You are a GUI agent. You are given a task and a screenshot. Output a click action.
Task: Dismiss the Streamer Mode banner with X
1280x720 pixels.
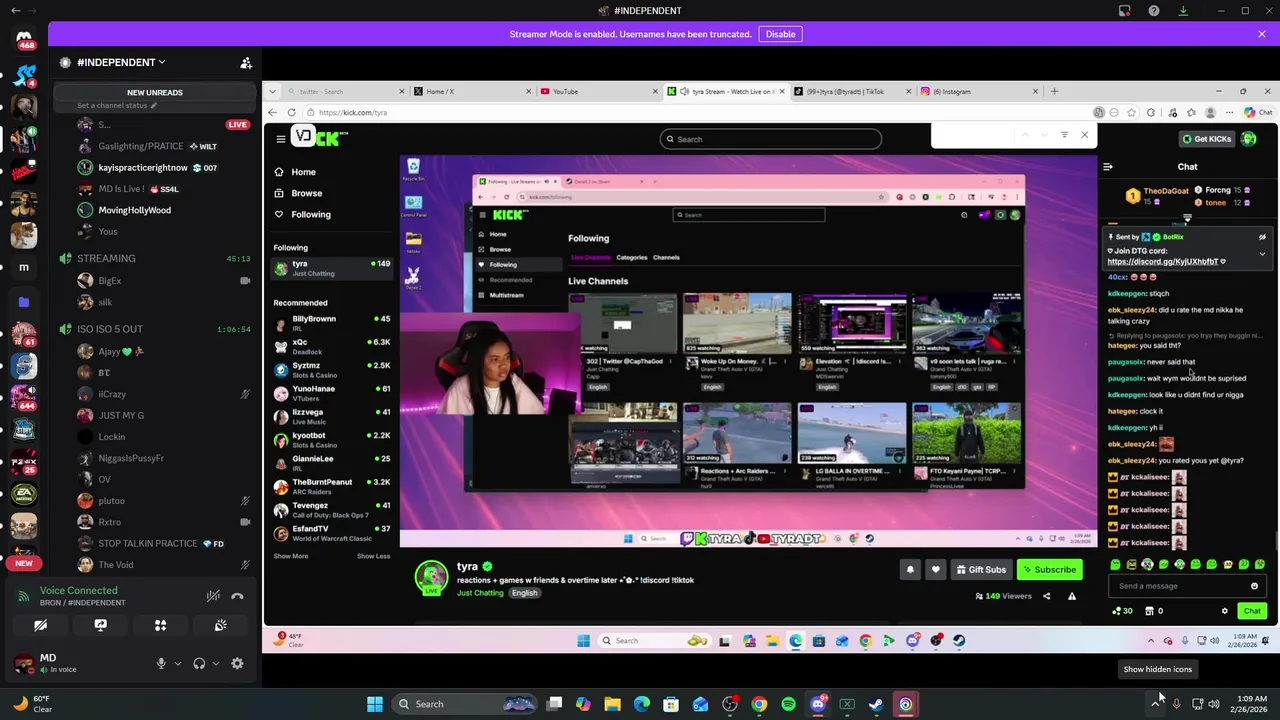point(1262,34)
